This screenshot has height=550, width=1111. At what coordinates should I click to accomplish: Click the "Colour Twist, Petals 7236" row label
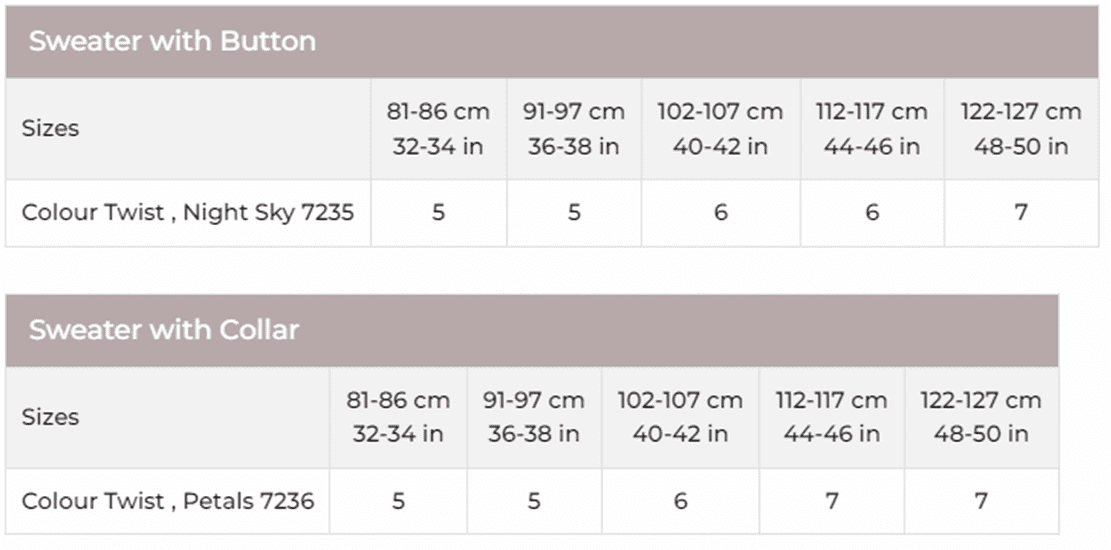click(x=168, y=500)
